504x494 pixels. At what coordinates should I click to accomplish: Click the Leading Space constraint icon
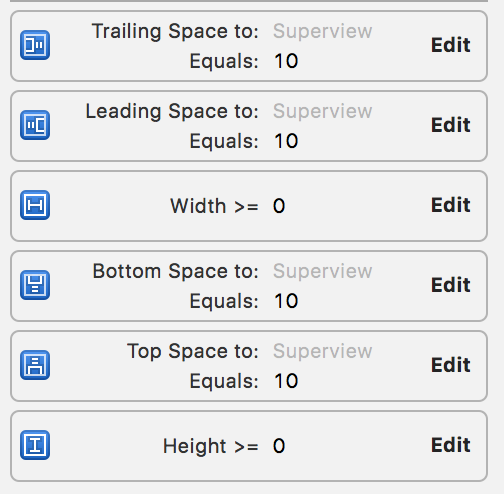click(x=35, y=125)
